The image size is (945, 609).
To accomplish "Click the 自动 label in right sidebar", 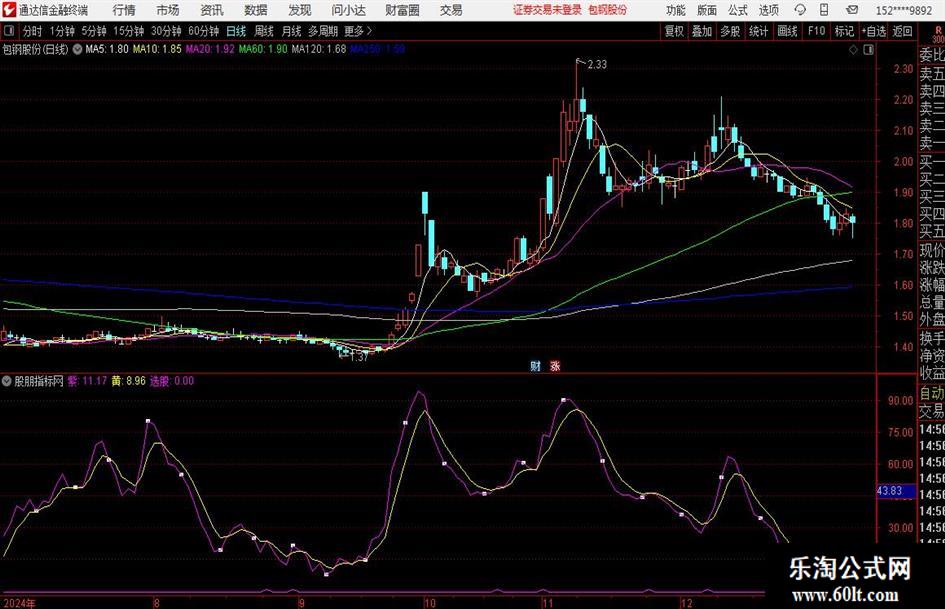I will (932, 393).
